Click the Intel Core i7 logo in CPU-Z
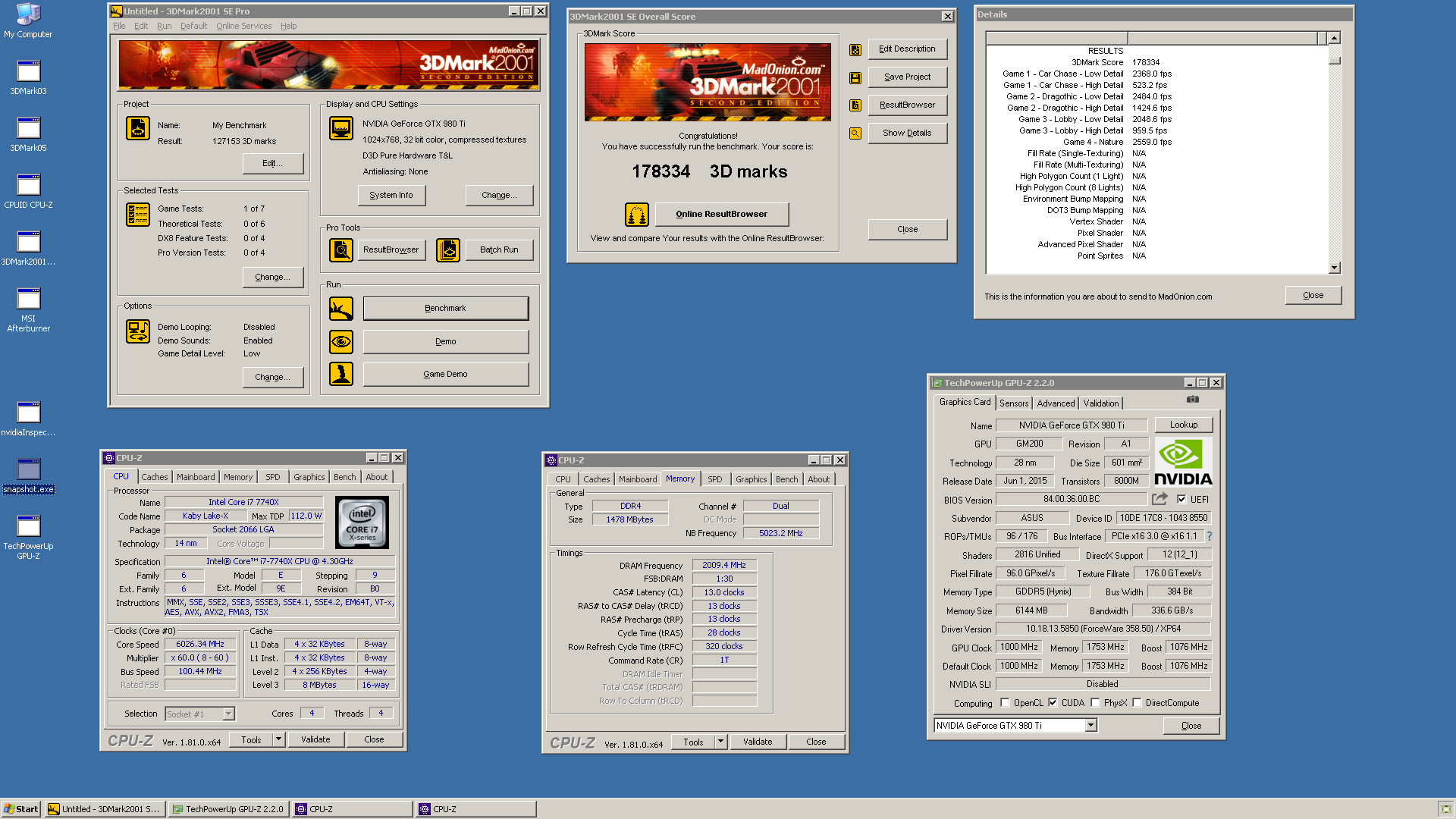 pyautogui.click(x=362, y=522)
